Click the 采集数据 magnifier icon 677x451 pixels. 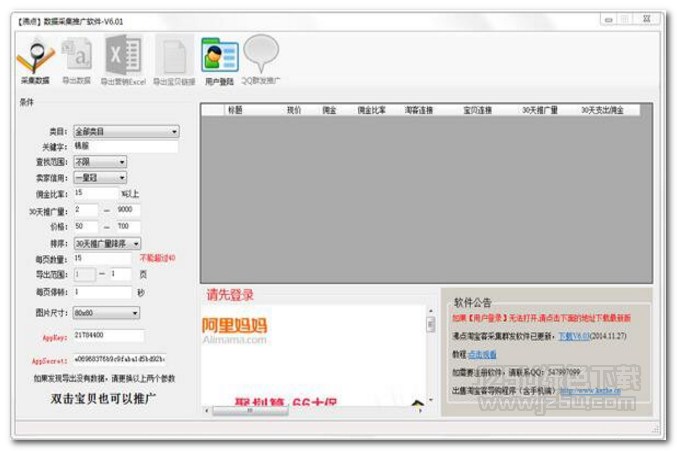pos(35,55)
